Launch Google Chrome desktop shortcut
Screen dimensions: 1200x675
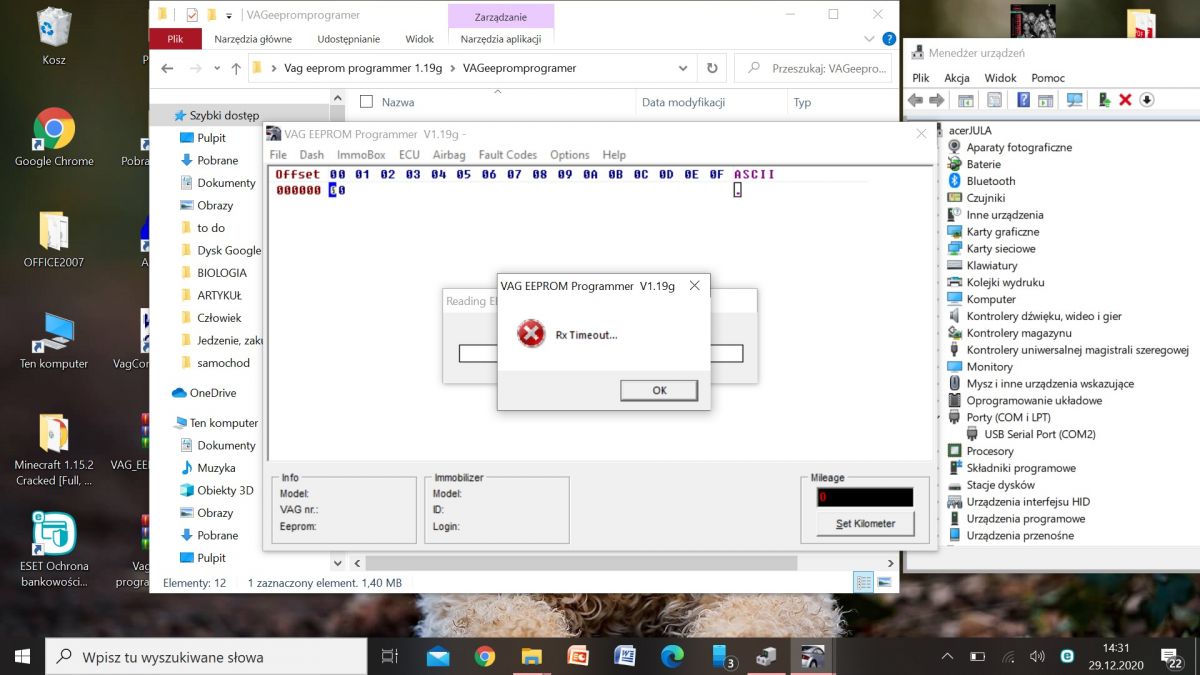(x=54, y=138)
